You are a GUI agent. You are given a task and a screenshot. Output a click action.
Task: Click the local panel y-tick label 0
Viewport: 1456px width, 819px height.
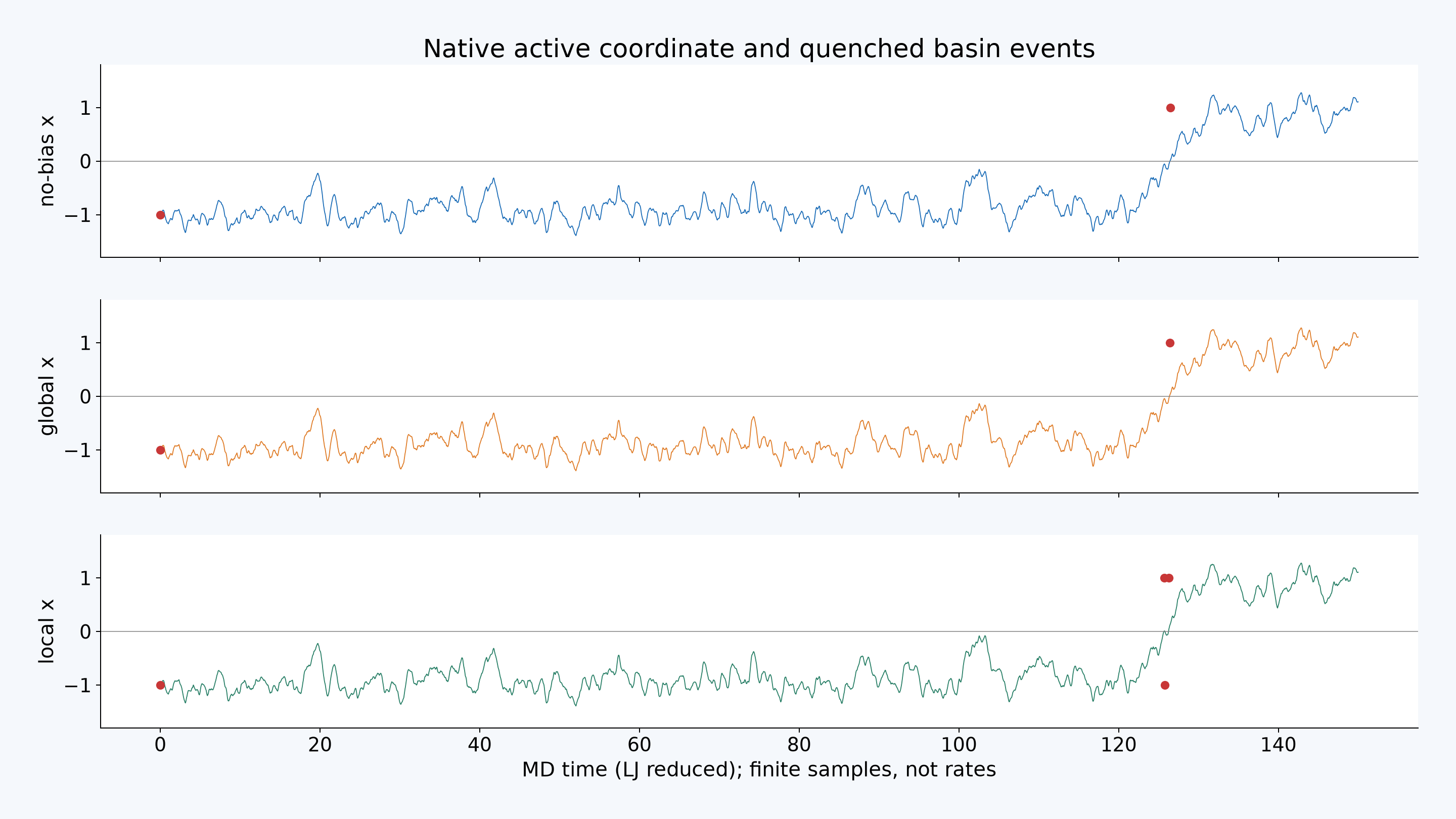point(85,632)
